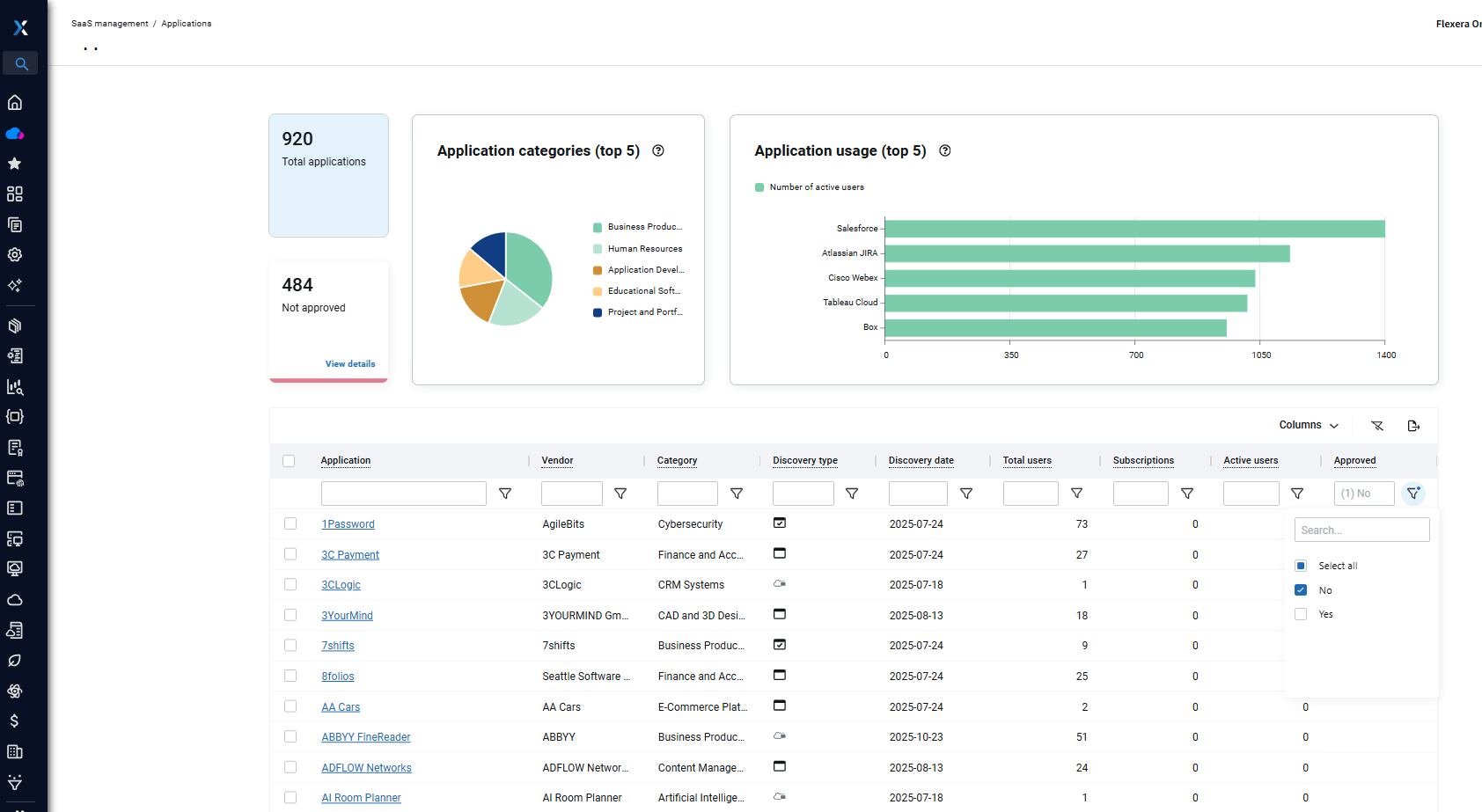Check the 3C Payment row checkbox

pyautogui.click(x=290, y=554)
